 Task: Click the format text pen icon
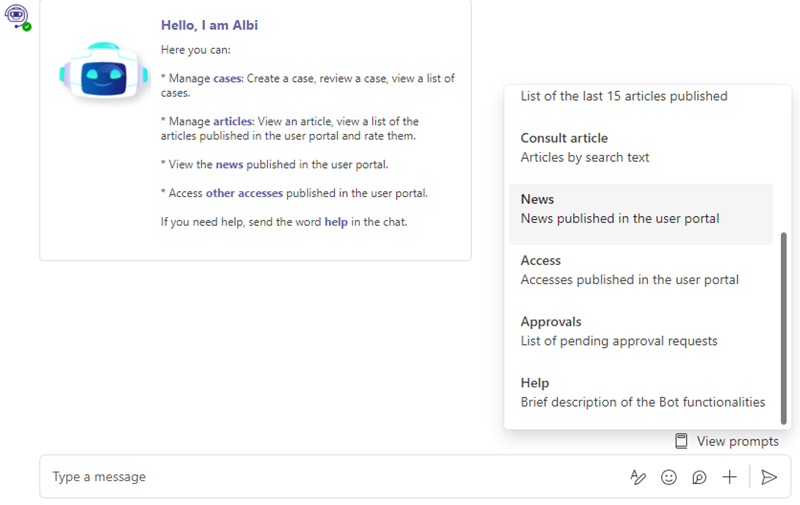pos(638,477)
